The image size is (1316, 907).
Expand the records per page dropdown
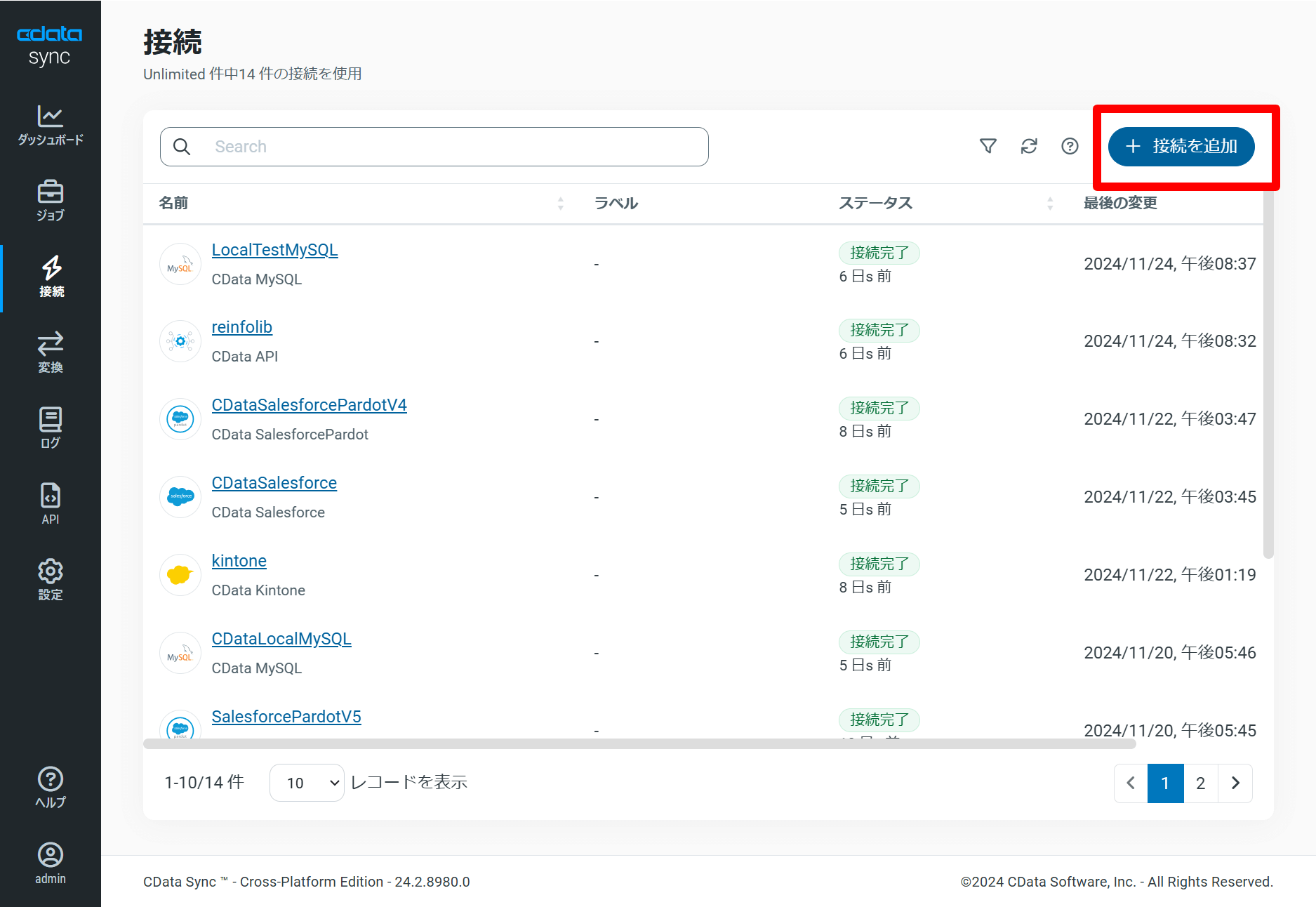click(x=307, y=783)
